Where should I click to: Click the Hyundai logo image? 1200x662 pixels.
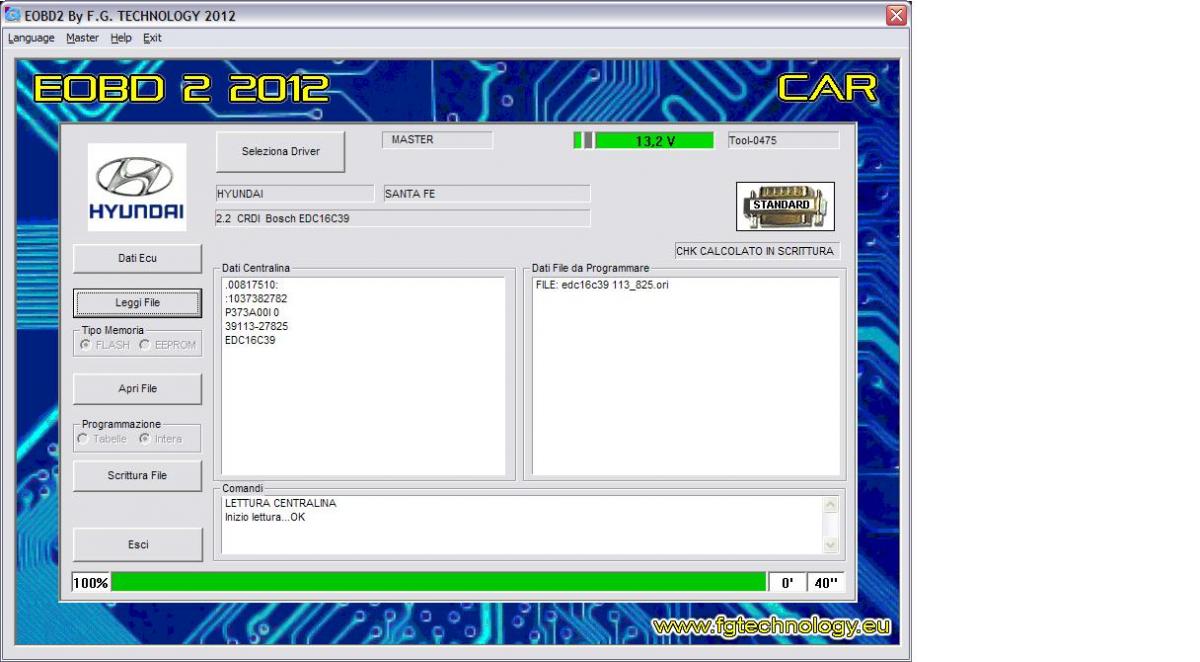click(137, 187)
